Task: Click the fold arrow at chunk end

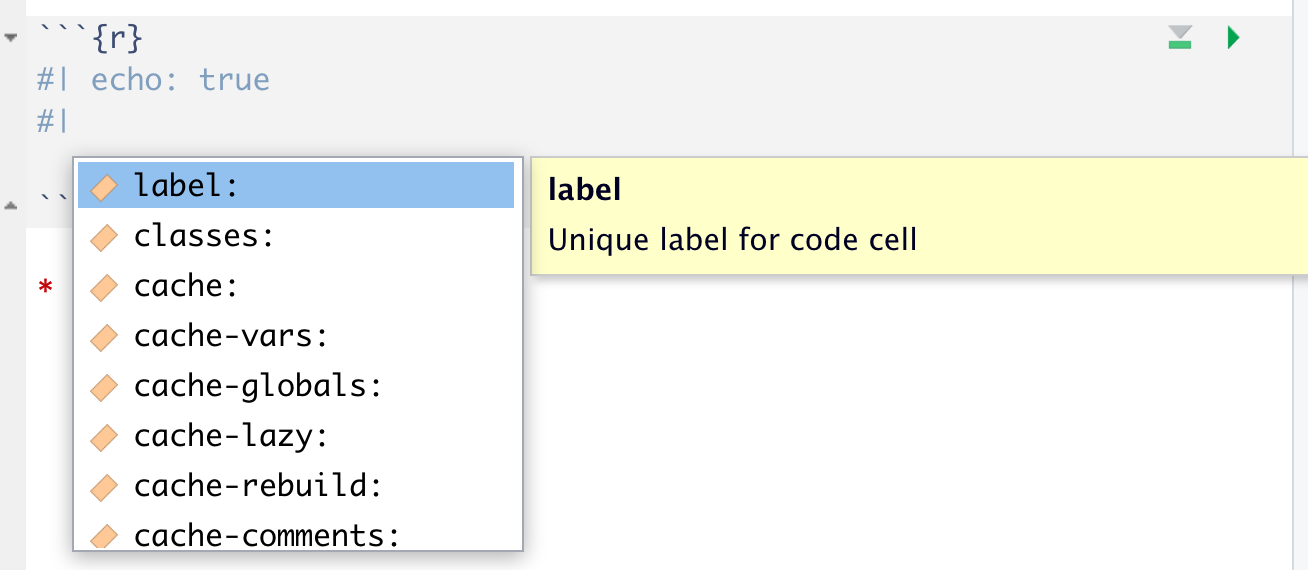Action: [10, 204]
